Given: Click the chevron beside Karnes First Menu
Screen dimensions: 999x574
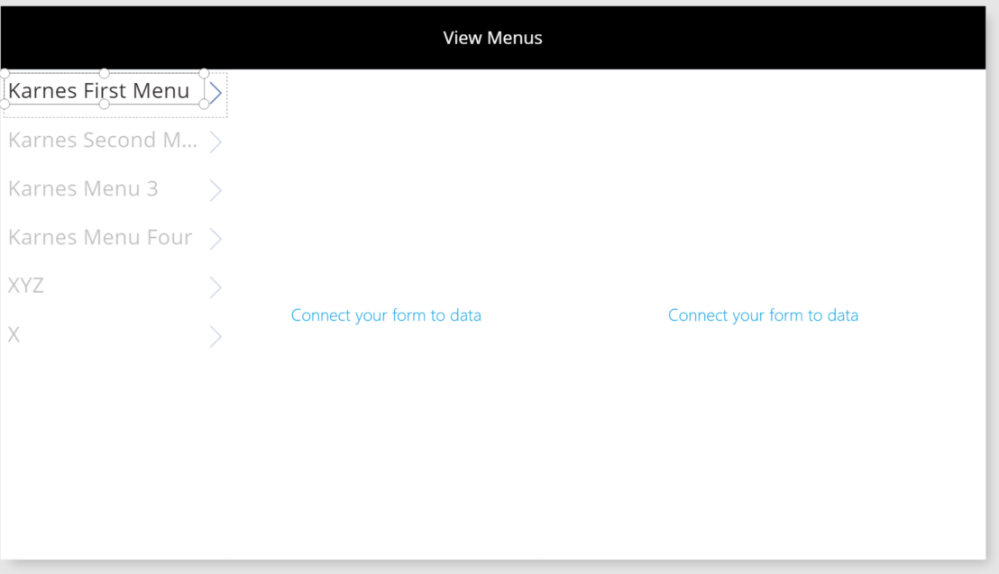Looking at the screenshot, I should [215, 94].
